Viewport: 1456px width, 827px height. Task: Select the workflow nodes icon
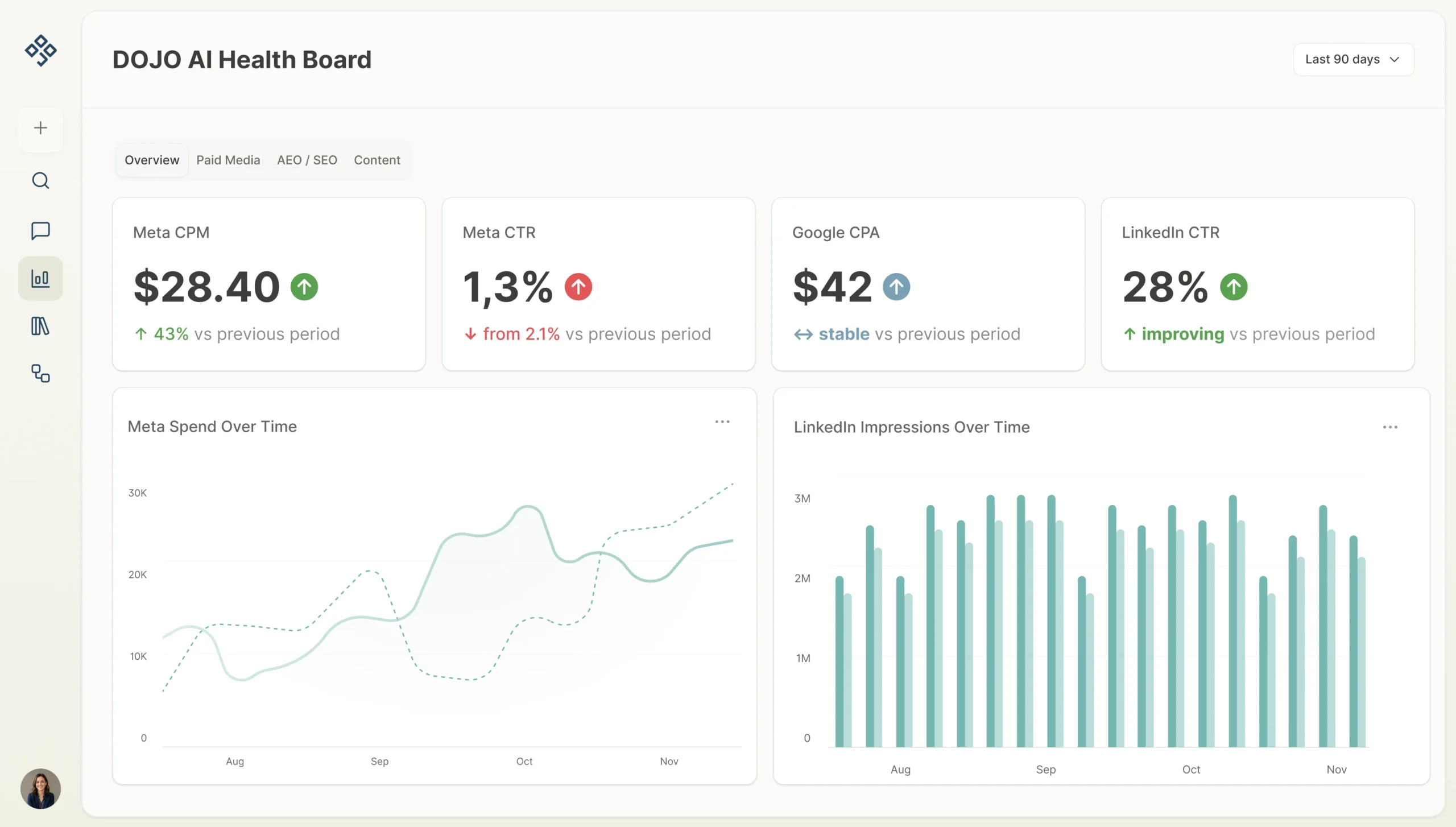40,374
